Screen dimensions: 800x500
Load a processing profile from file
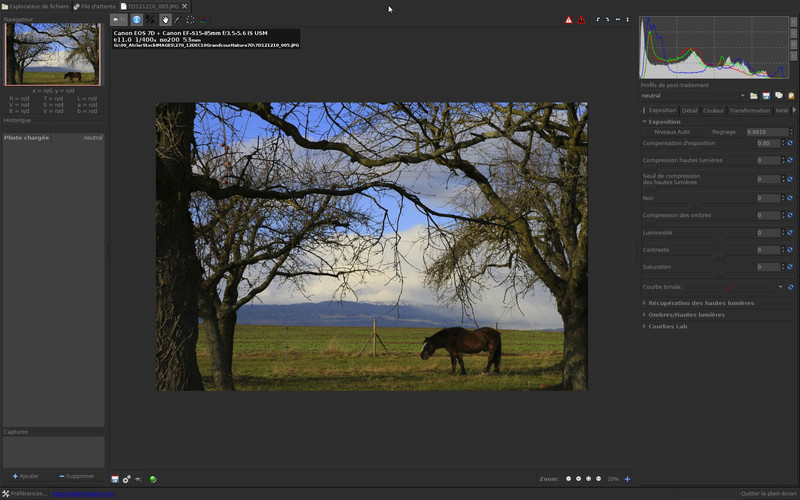pyautogui.click(x=753, y=95)
